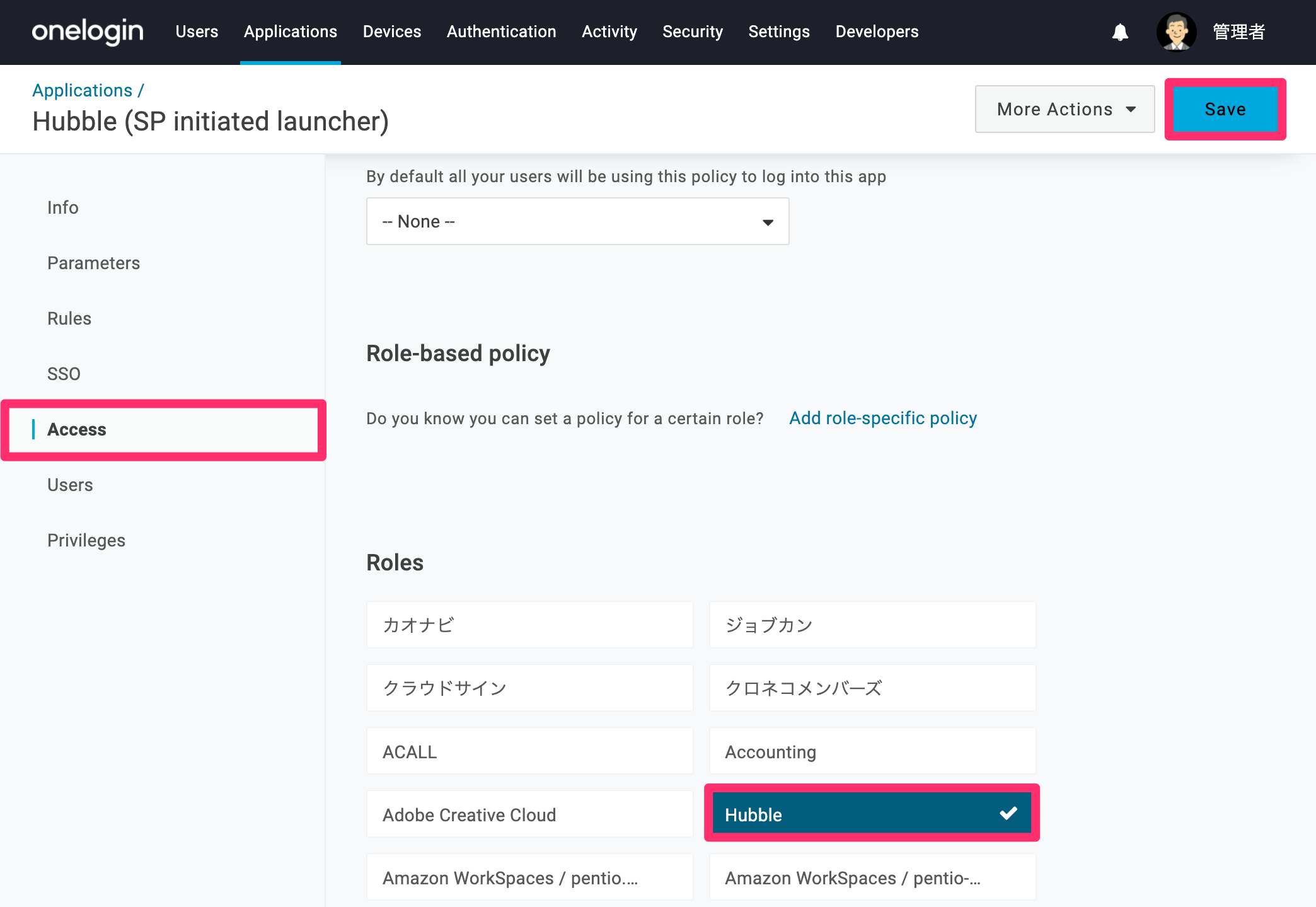1316x907 pixels.
Task: Click the admin user avatar
Action: pyautogui.click(x=1176, y=32)
